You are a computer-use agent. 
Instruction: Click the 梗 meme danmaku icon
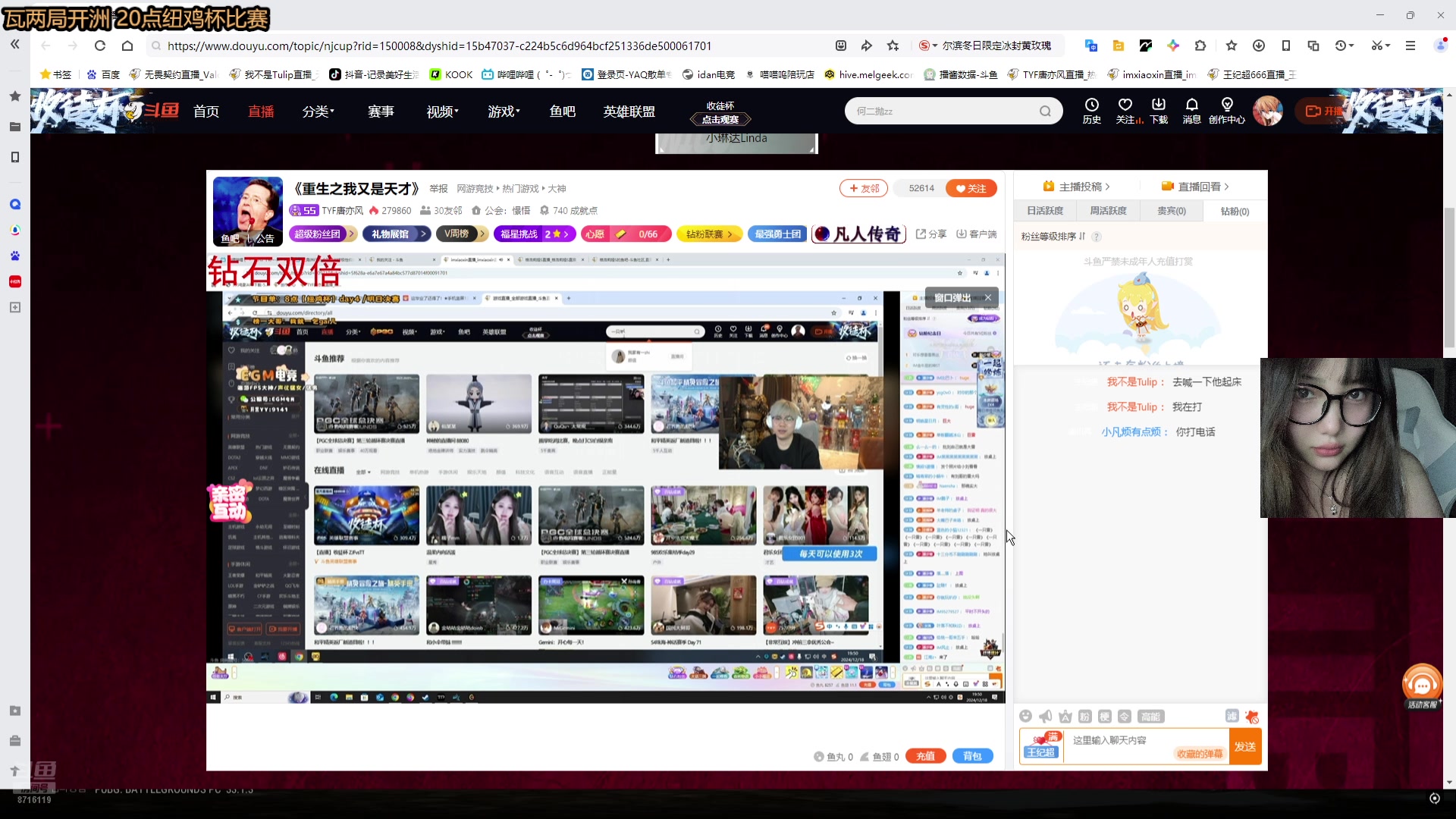coord(1104,716)
